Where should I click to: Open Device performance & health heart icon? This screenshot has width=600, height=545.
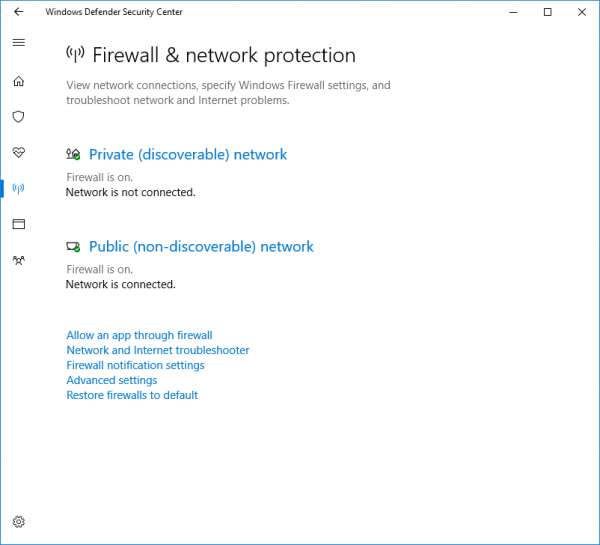tap(19, 152)
